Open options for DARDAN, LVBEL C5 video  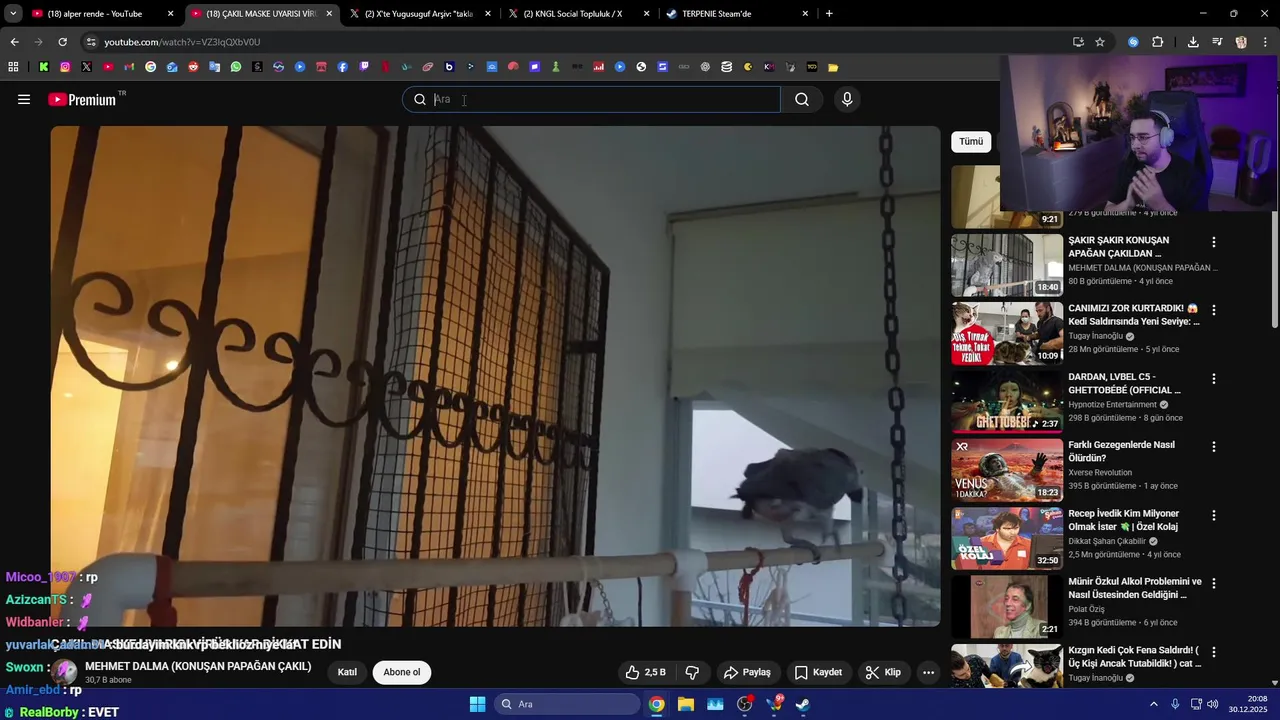1214,379
